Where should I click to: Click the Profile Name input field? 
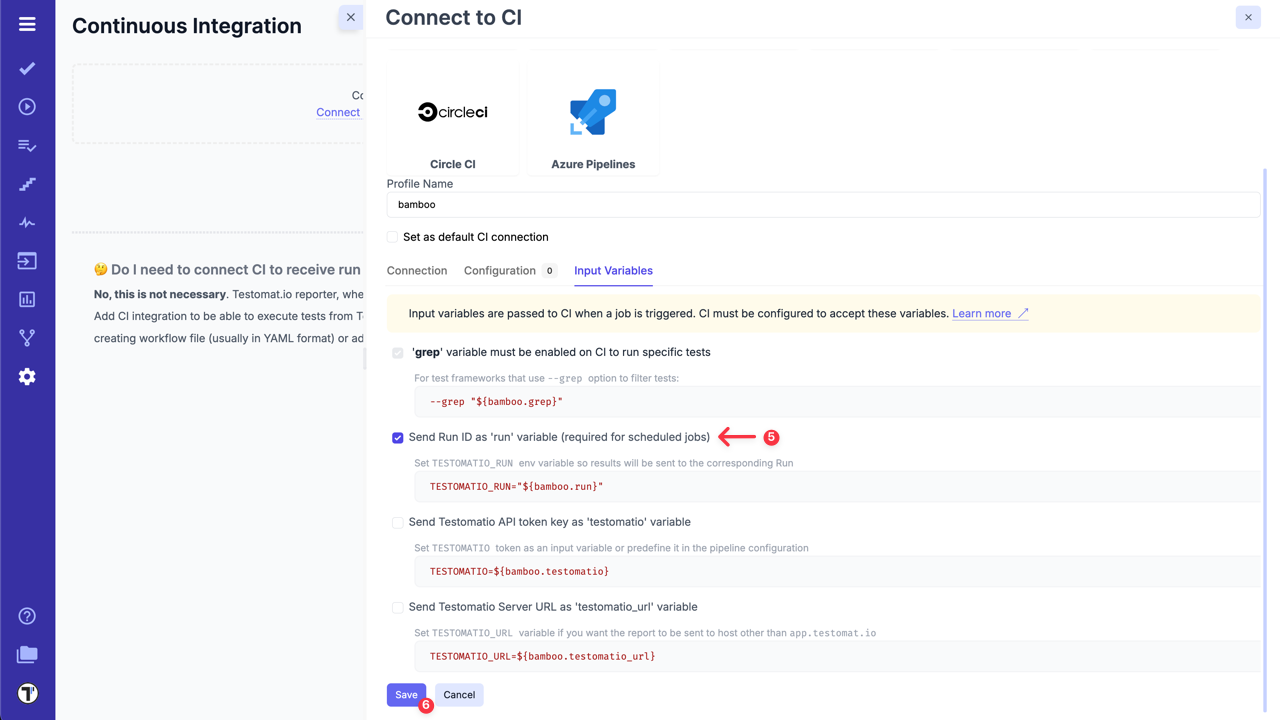823,205
